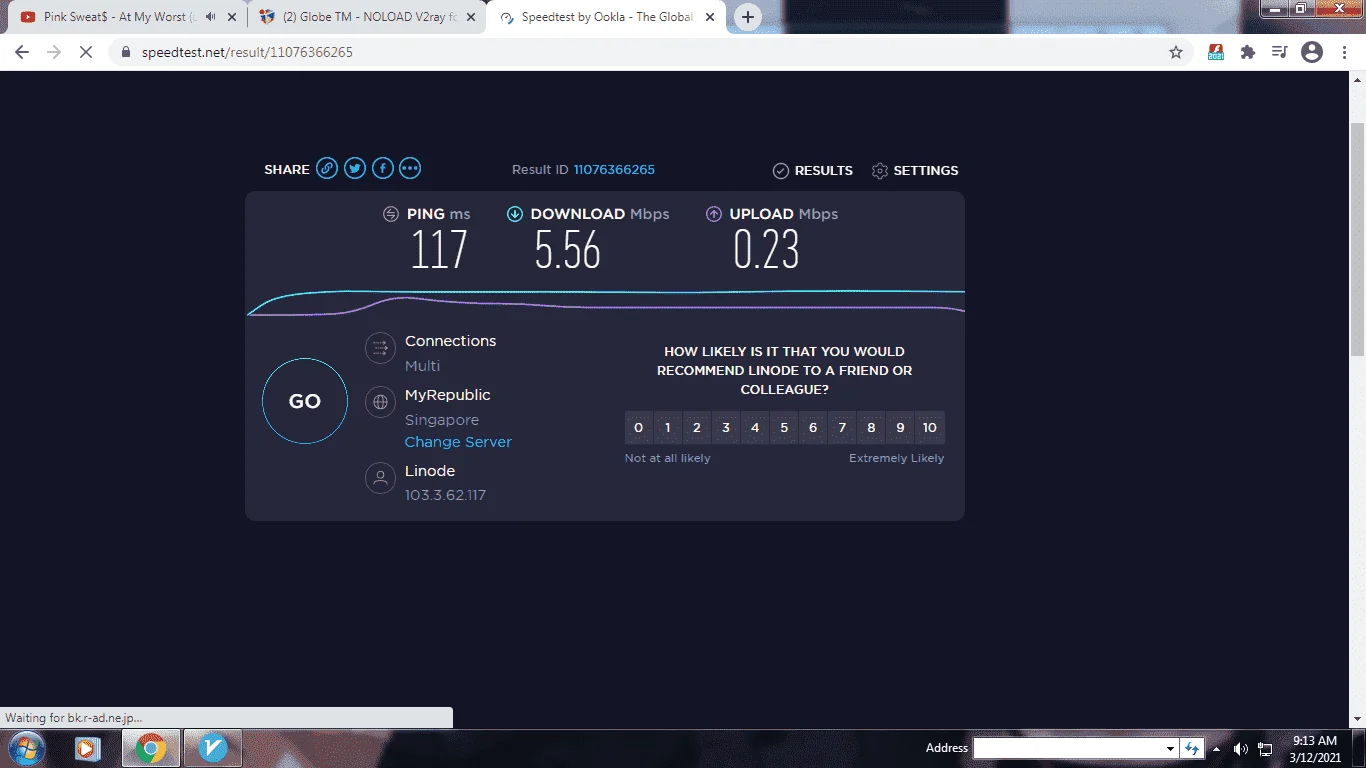Open Chrome three-dot menu
Image resolution: width=1366 pixels, height=768 pixels.
click(1344, 52)
